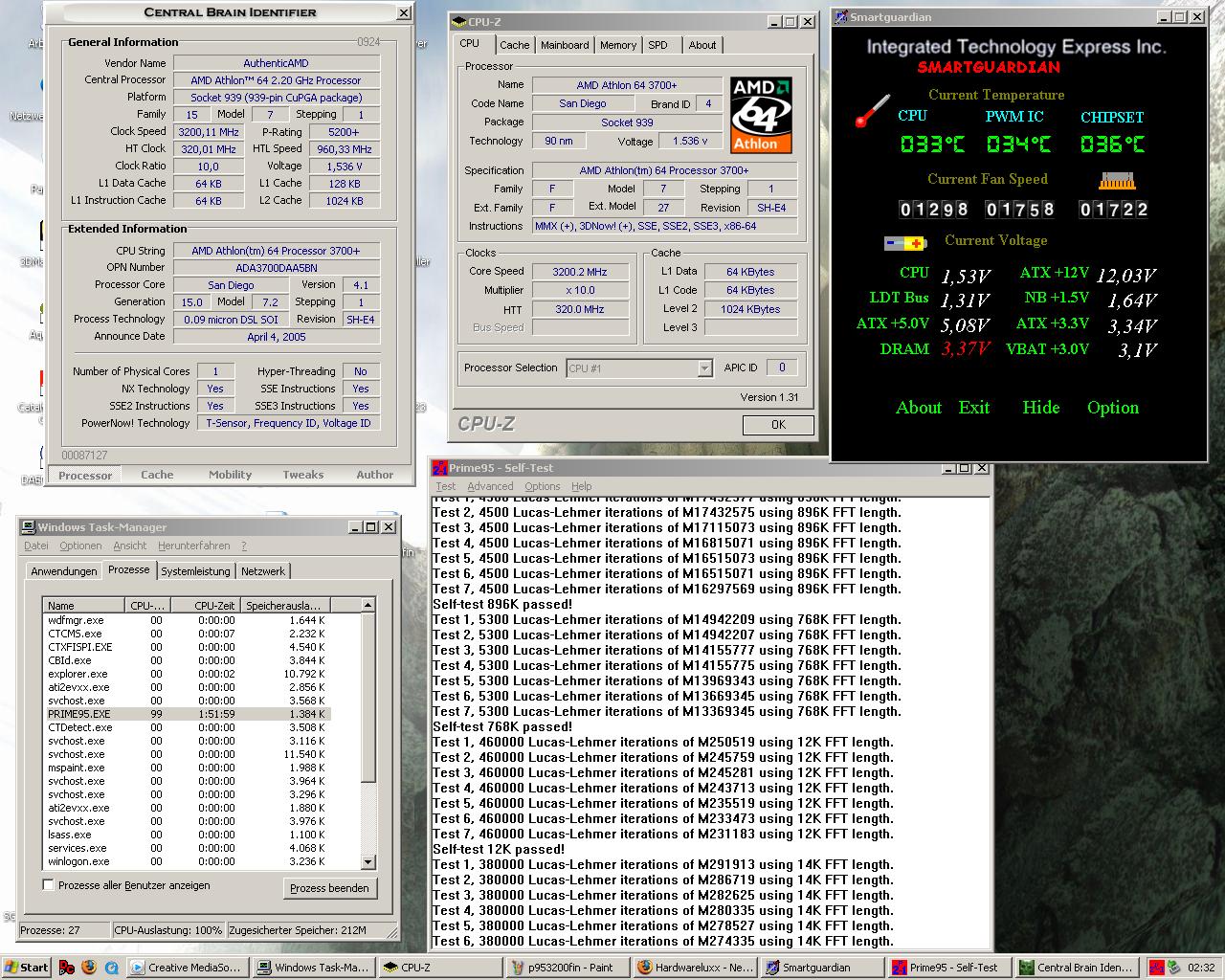The height and width of the screenshot is (980, 1225).
Task: Click the Prime95 title bar icon
Action: (440, 468)
